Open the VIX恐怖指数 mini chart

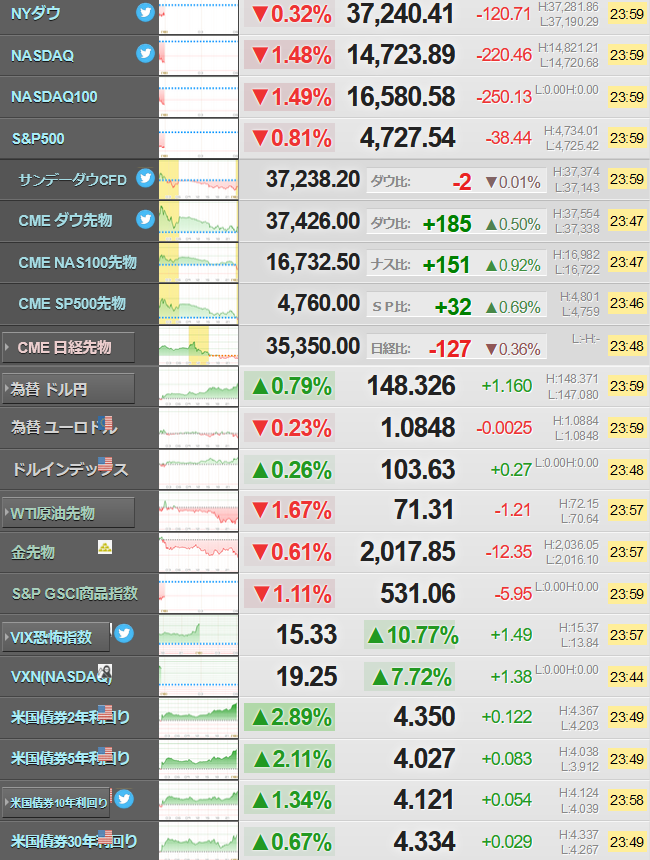199,635
